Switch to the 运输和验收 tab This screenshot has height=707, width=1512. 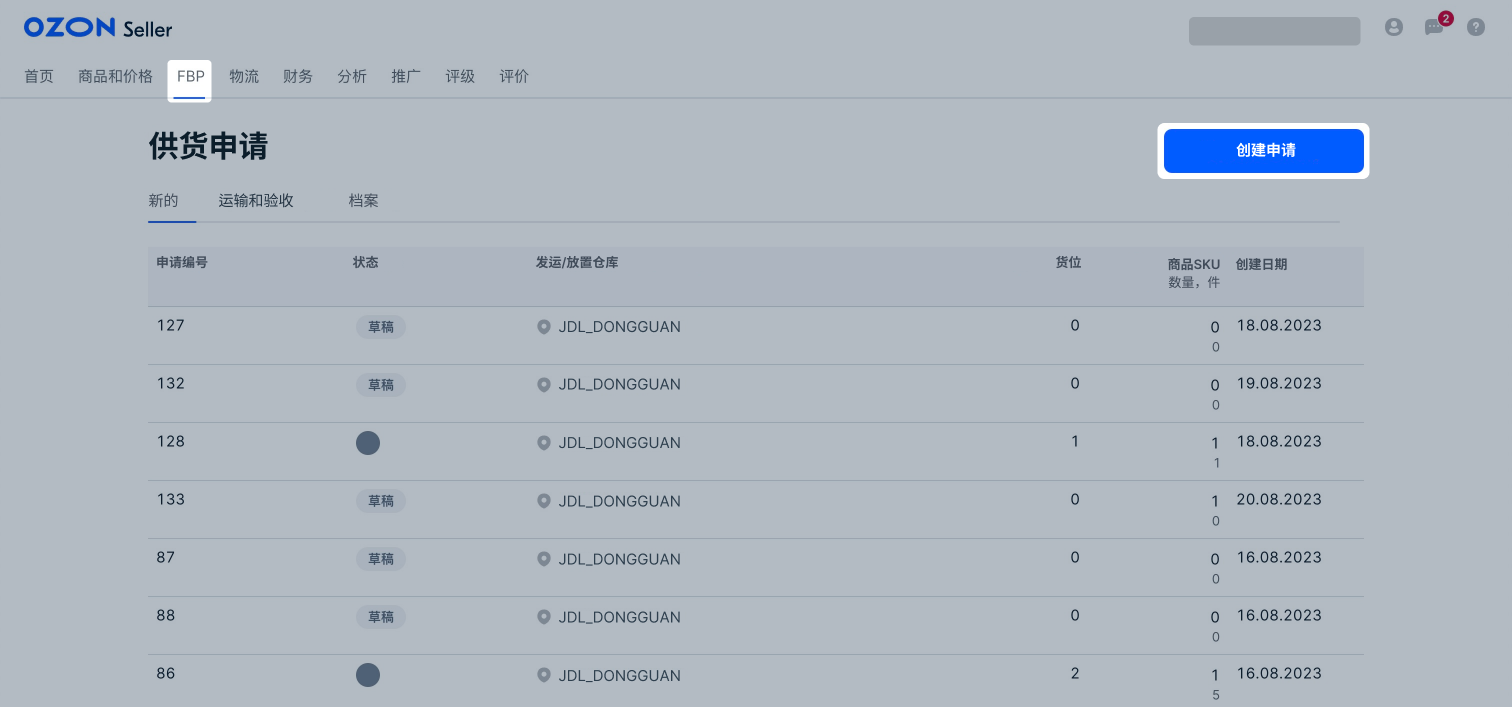pos(256,200)
